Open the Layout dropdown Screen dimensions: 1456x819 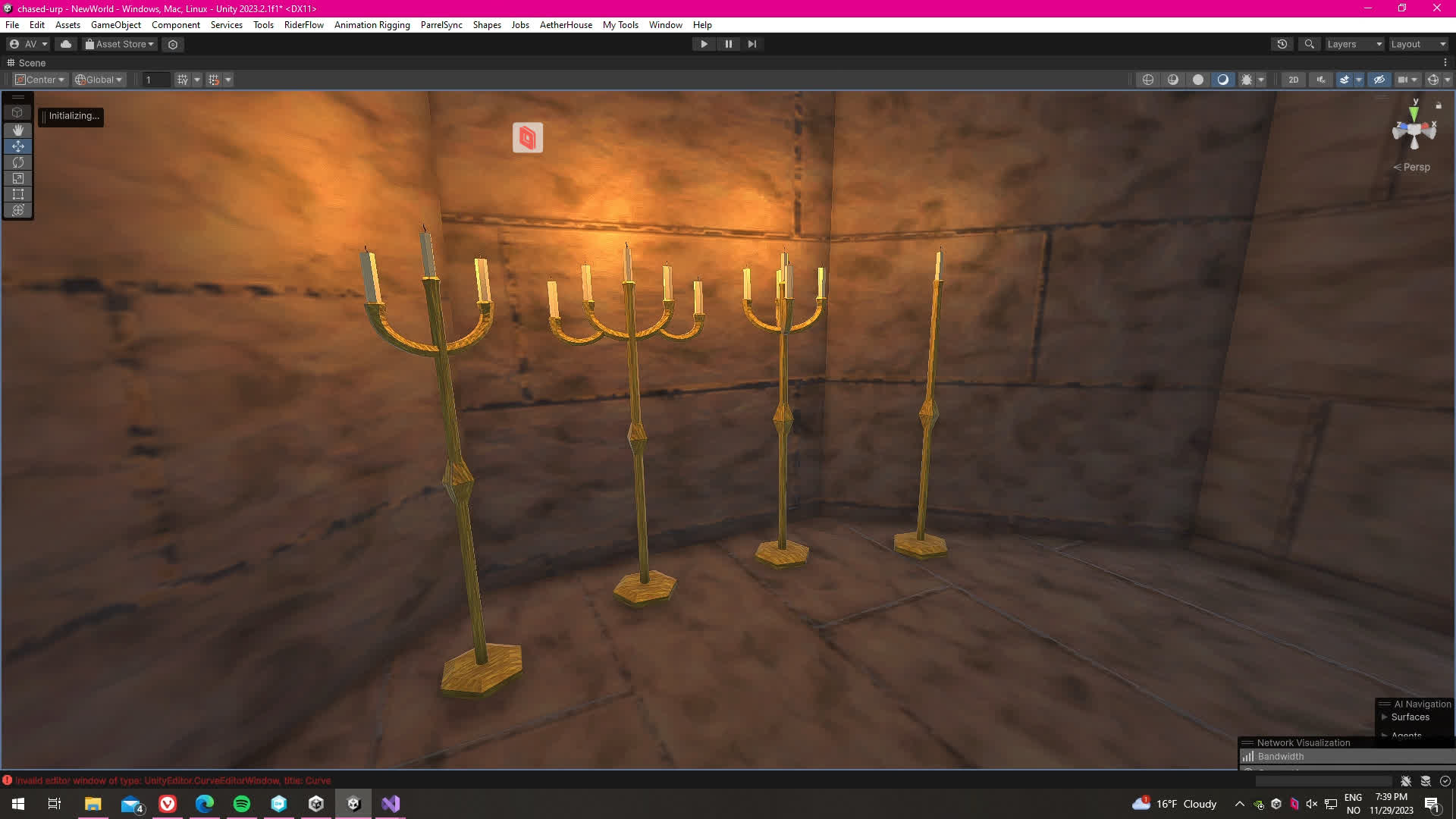point(1418,44)
